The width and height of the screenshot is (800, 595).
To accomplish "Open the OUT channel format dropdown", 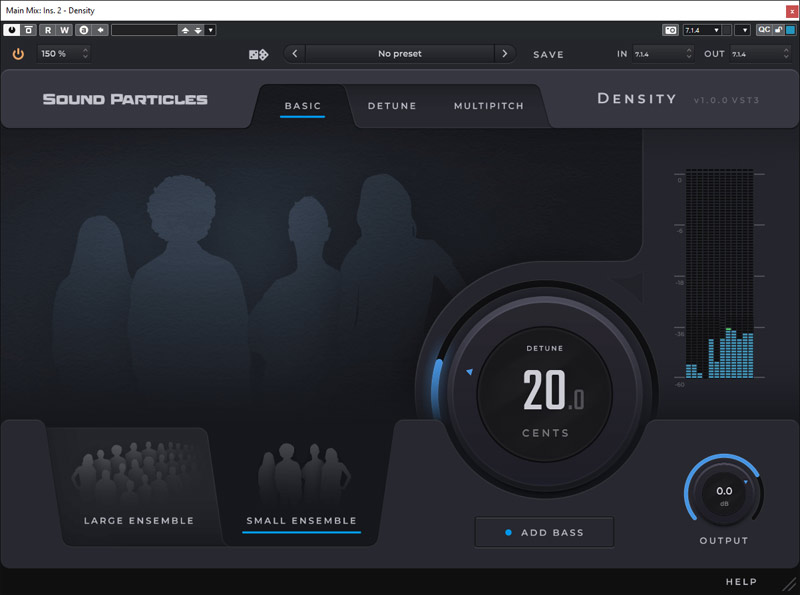I will click(759, 54).
